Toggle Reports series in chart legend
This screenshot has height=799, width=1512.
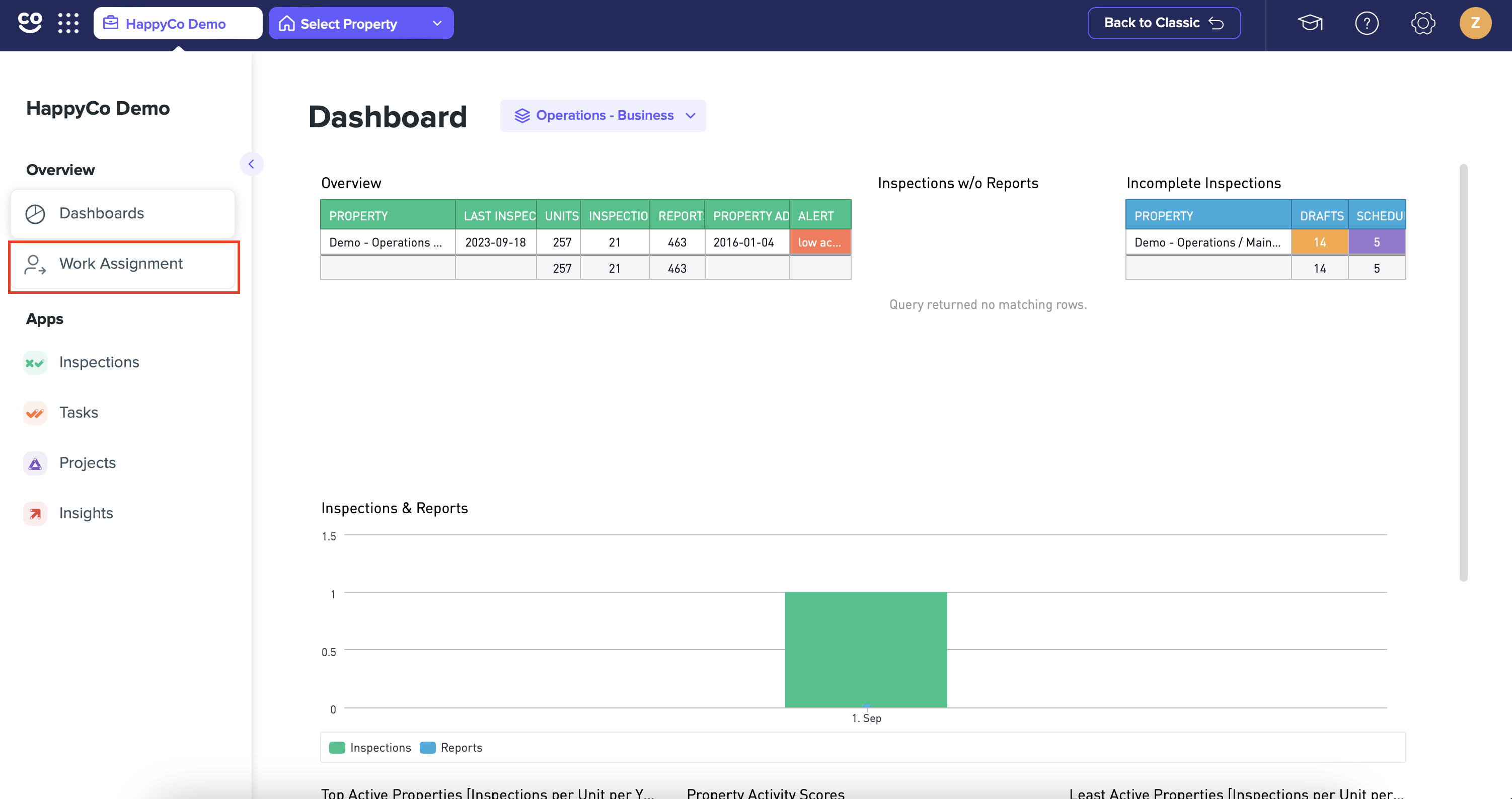(x=451, y=747)
